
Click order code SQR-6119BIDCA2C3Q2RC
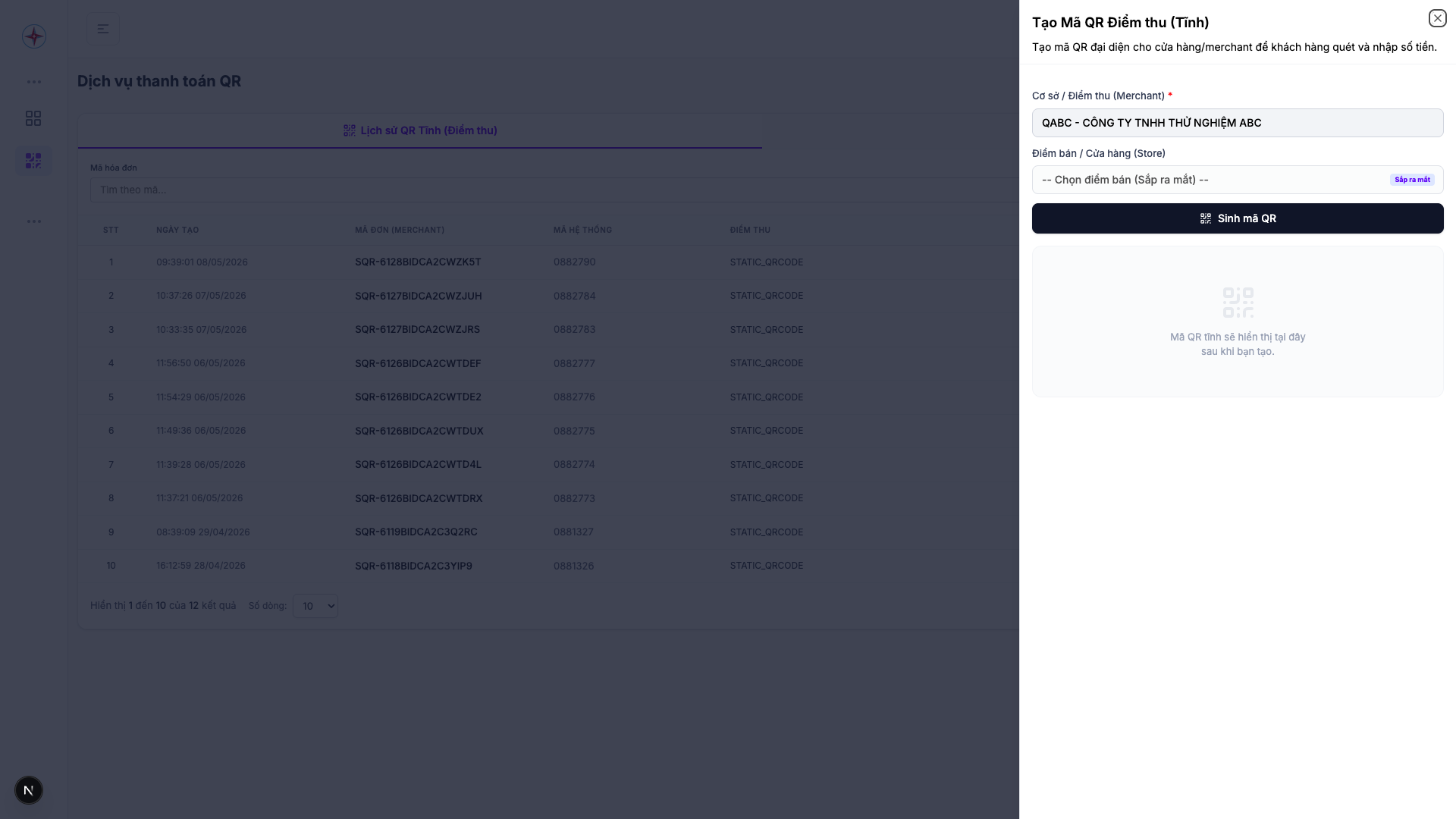(416, 532)
